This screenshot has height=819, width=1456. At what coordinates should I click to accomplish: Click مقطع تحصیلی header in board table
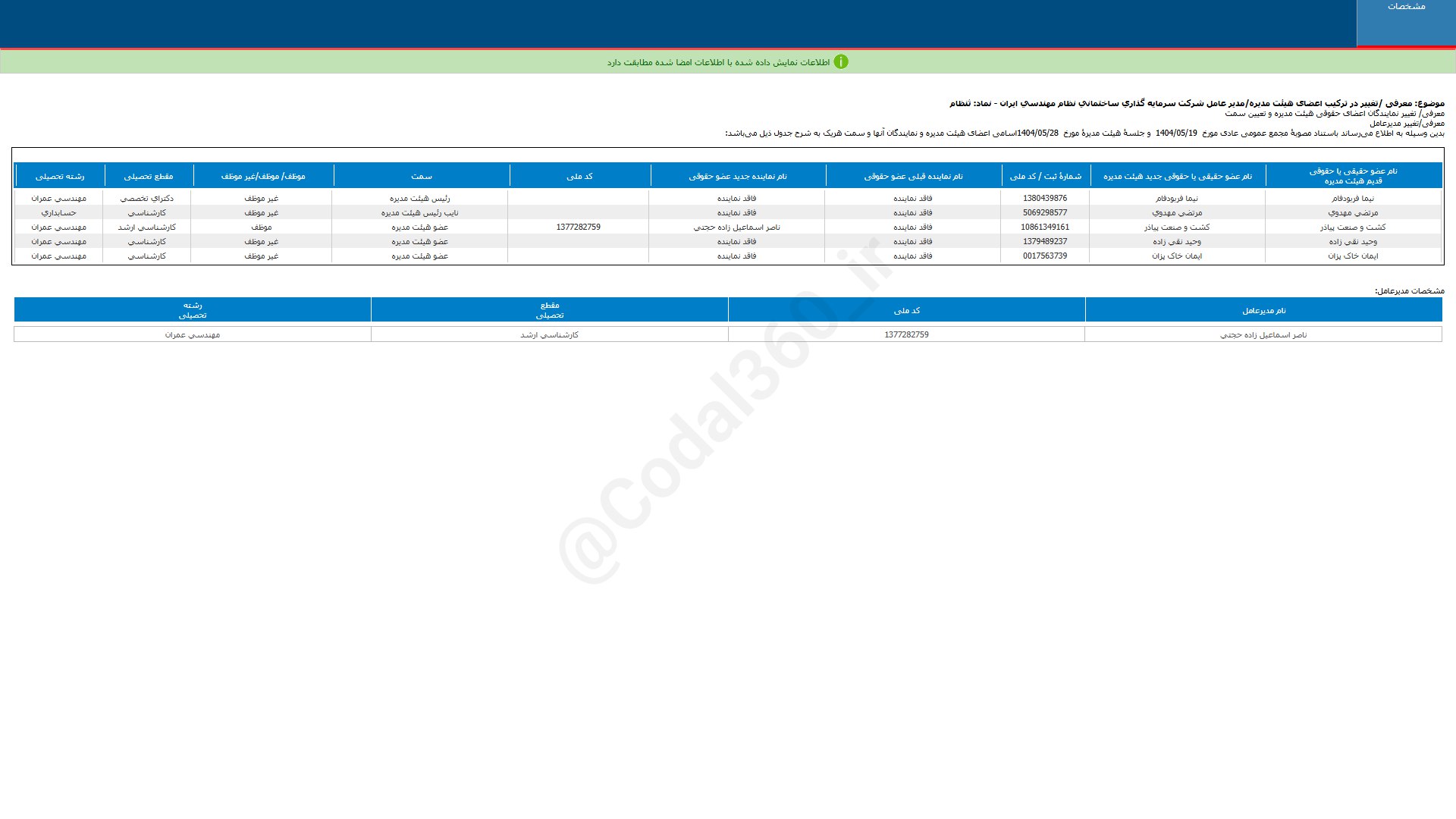coord(149,176)
